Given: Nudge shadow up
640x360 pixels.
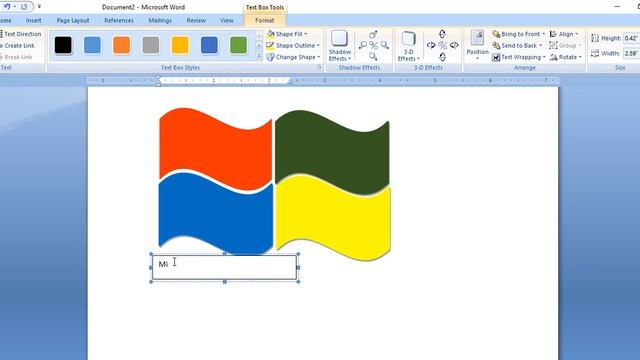Looking at the screenshot, I should point(373,34).
